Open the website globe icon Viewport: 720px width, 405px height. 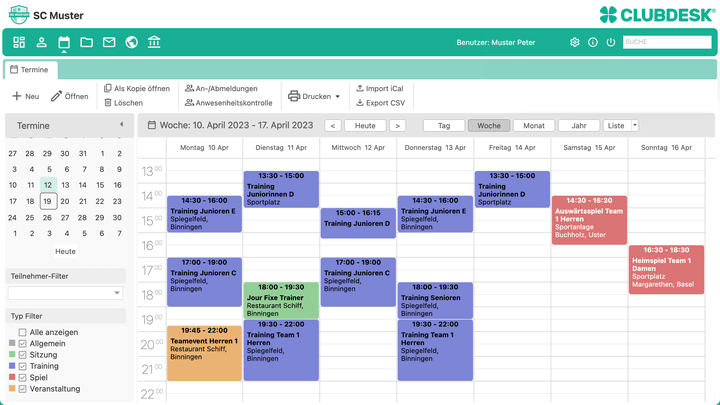132,42
